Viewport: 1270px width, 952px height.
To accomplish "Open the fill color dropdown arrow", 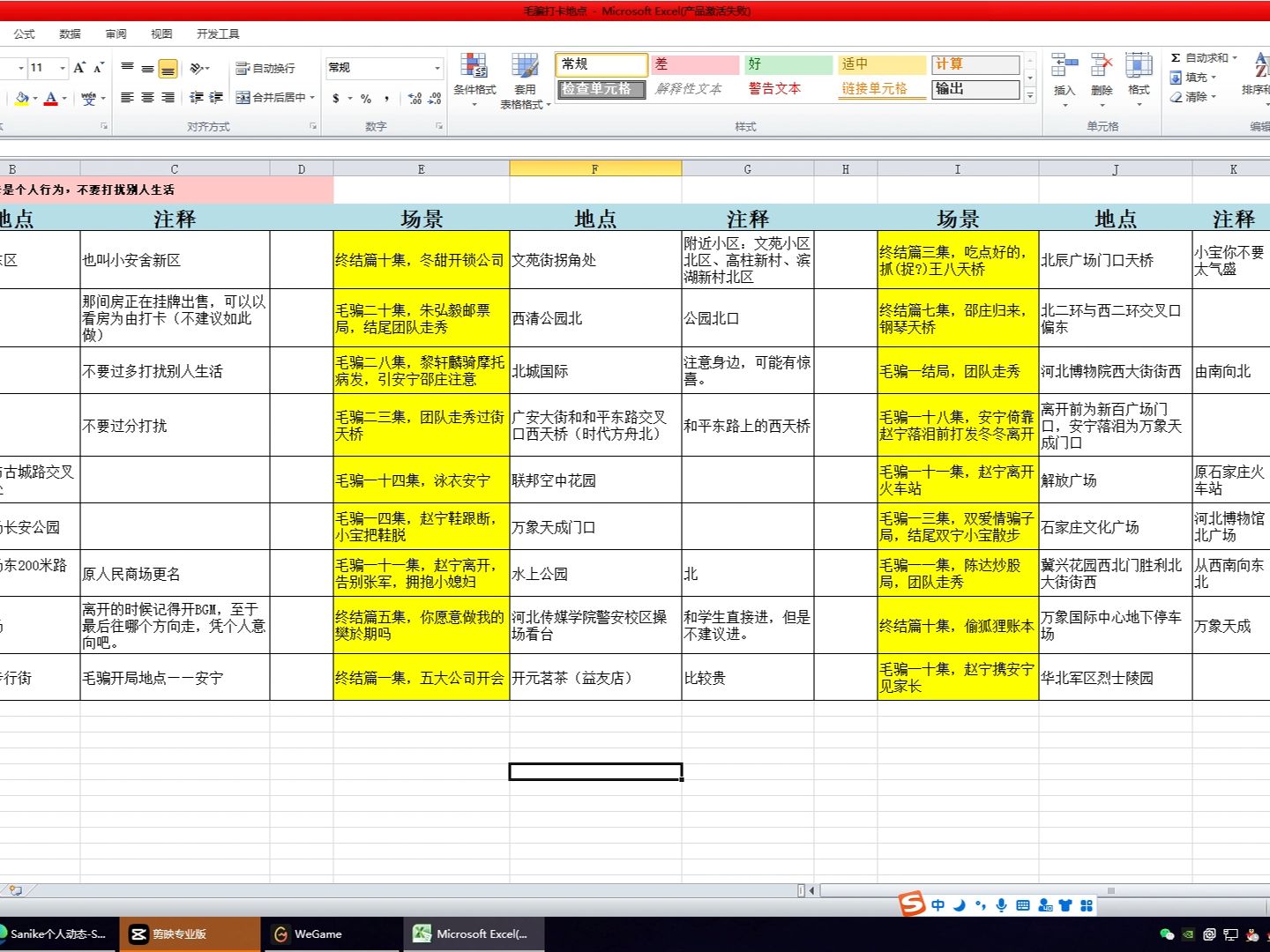I will click(x=35, y=98).
